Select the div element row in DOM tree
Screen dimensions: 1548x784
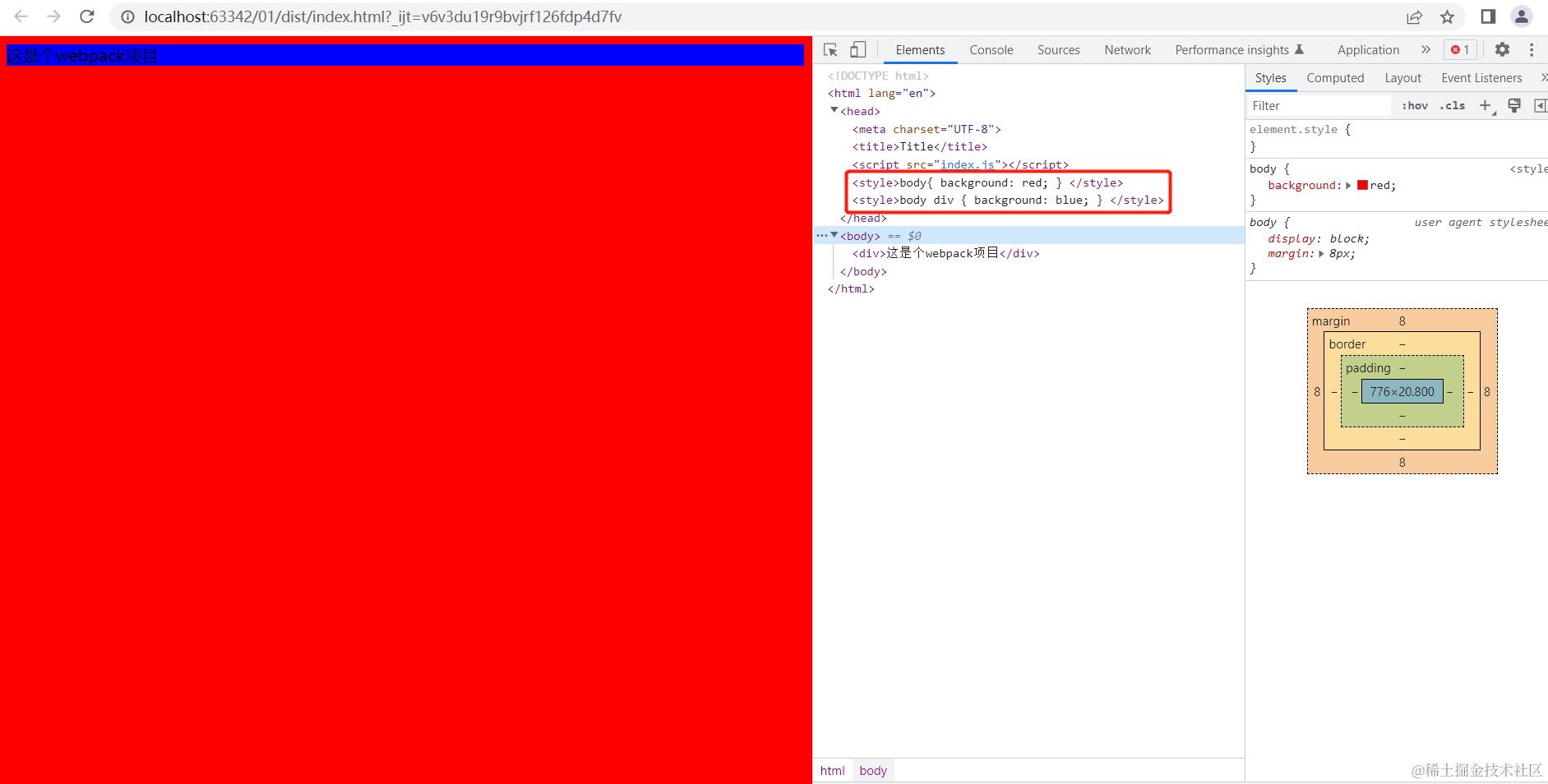(x=946, y=253)
